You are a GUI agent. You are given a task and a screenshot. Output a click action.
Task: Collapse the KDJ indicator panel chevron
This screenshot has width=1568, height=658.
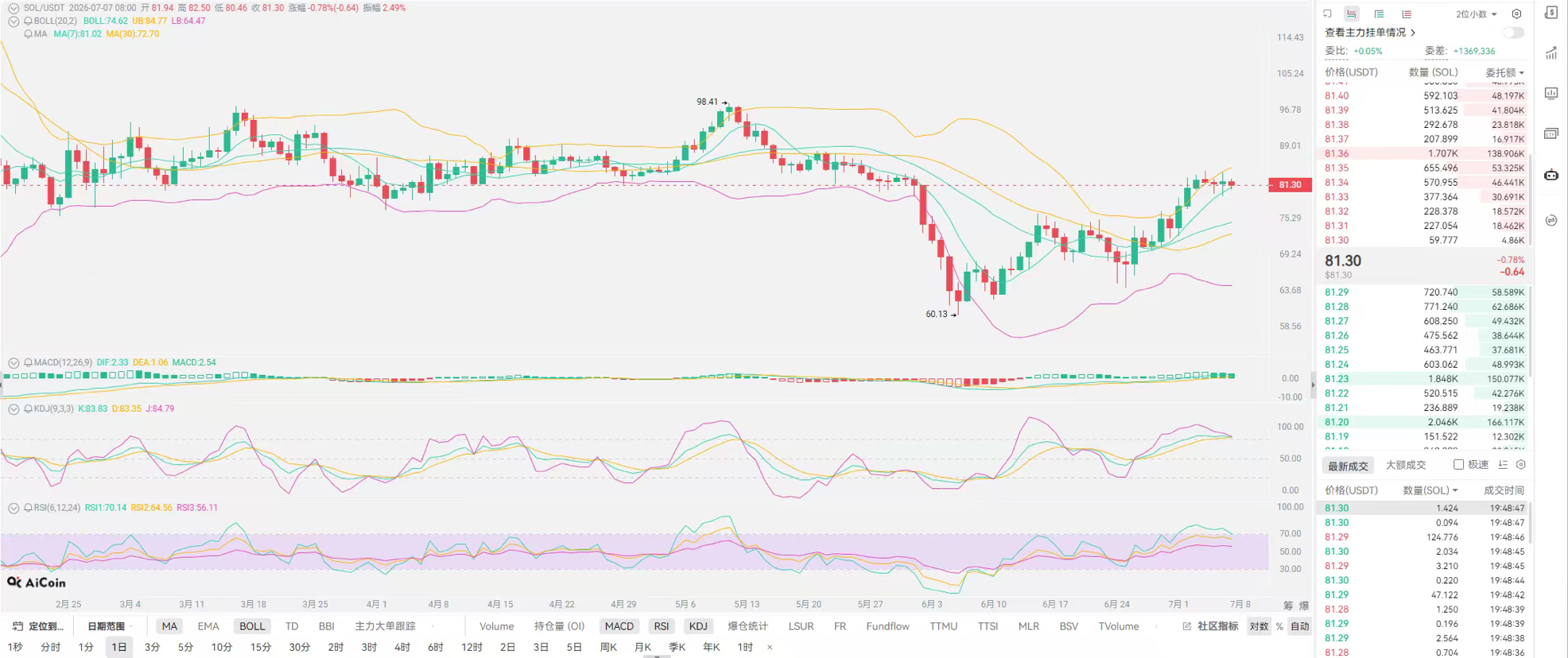[x=14, y=408]
